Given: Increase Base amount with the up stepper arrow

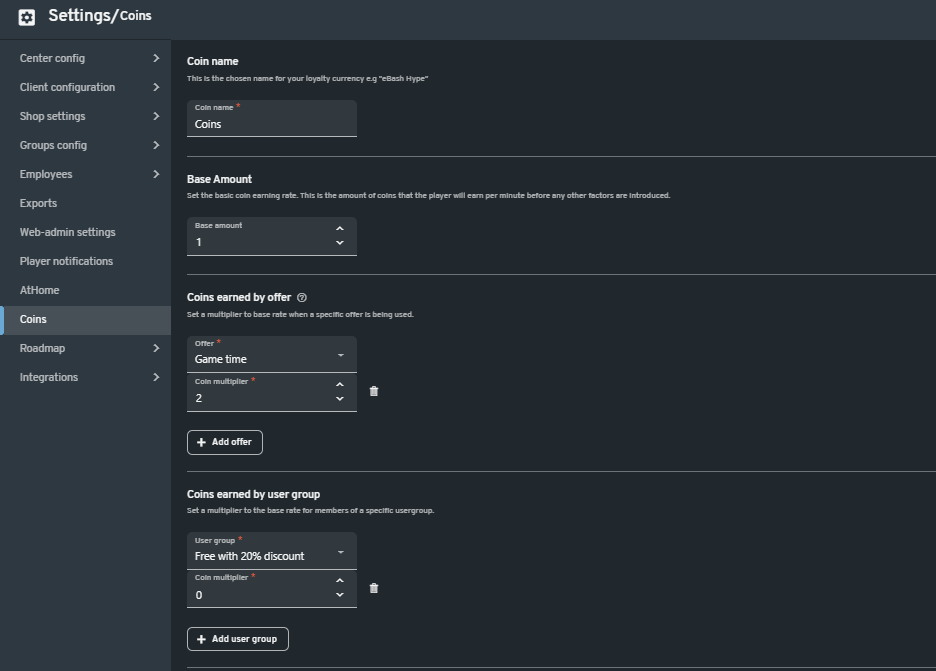Looking at the screenshot, I should pyautogui.click(x=341, y=230).
